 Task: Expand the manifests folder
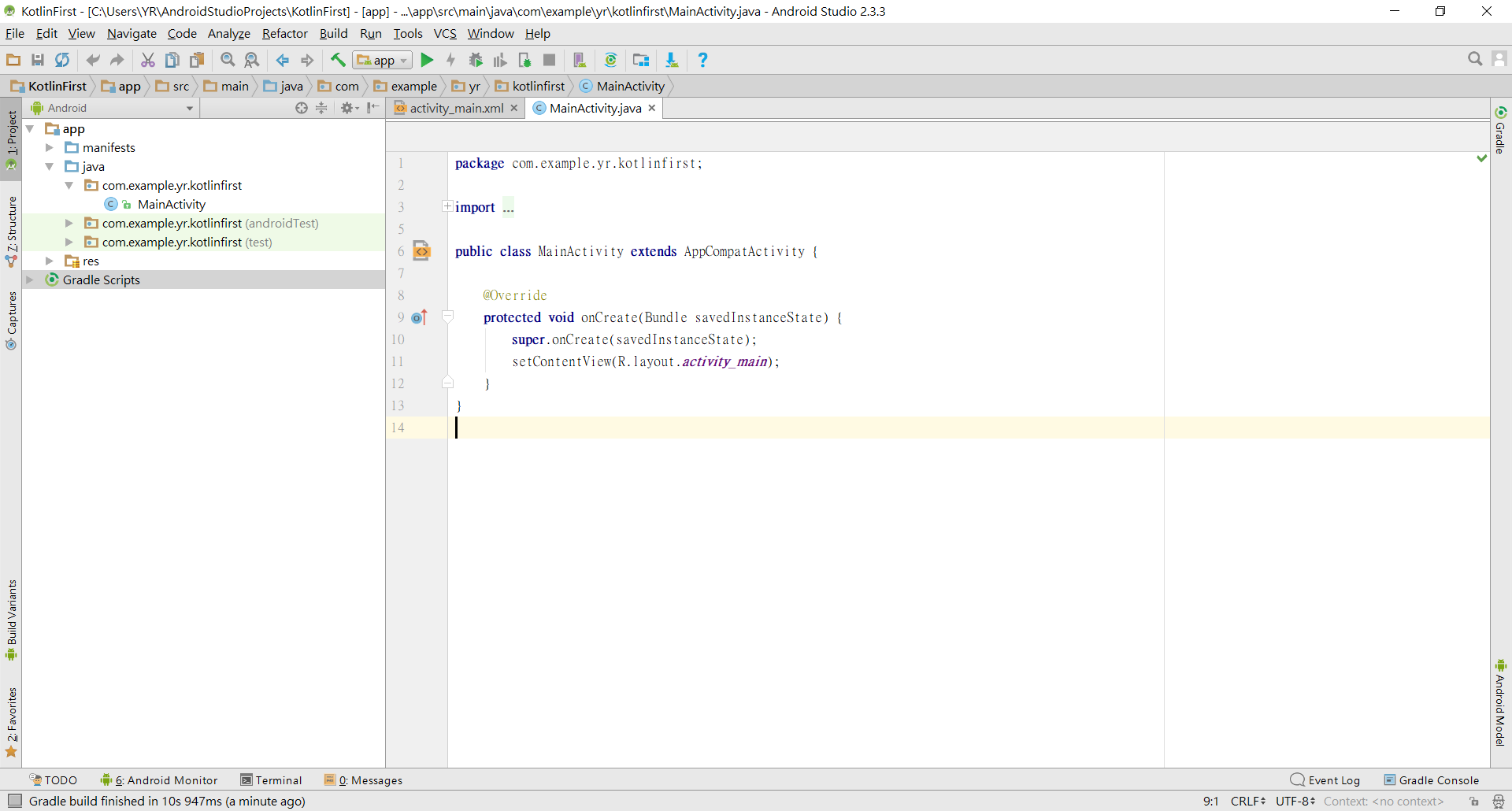(x=50, y=147)
